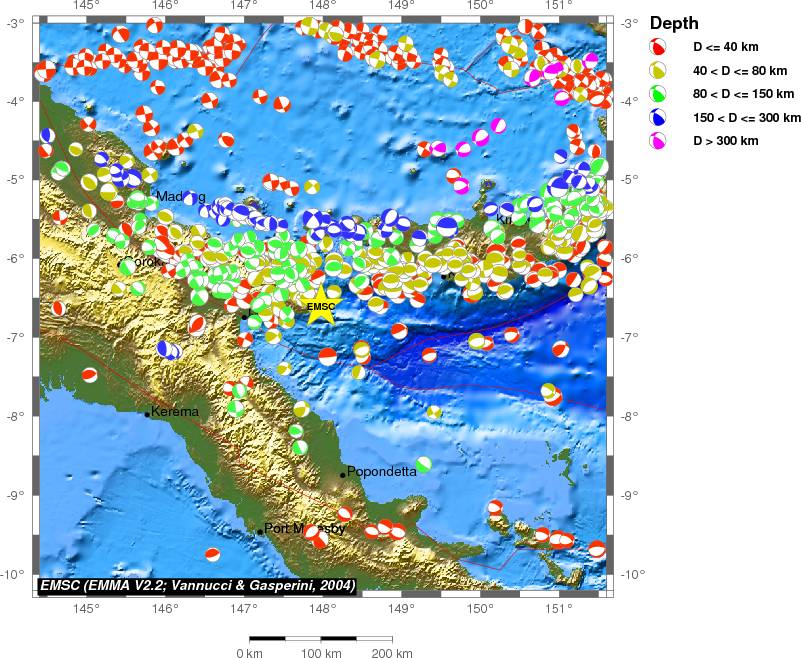Click the -7° latitude label on right axis
This screenshot has height=658, width=801.
tap(630, 337)
